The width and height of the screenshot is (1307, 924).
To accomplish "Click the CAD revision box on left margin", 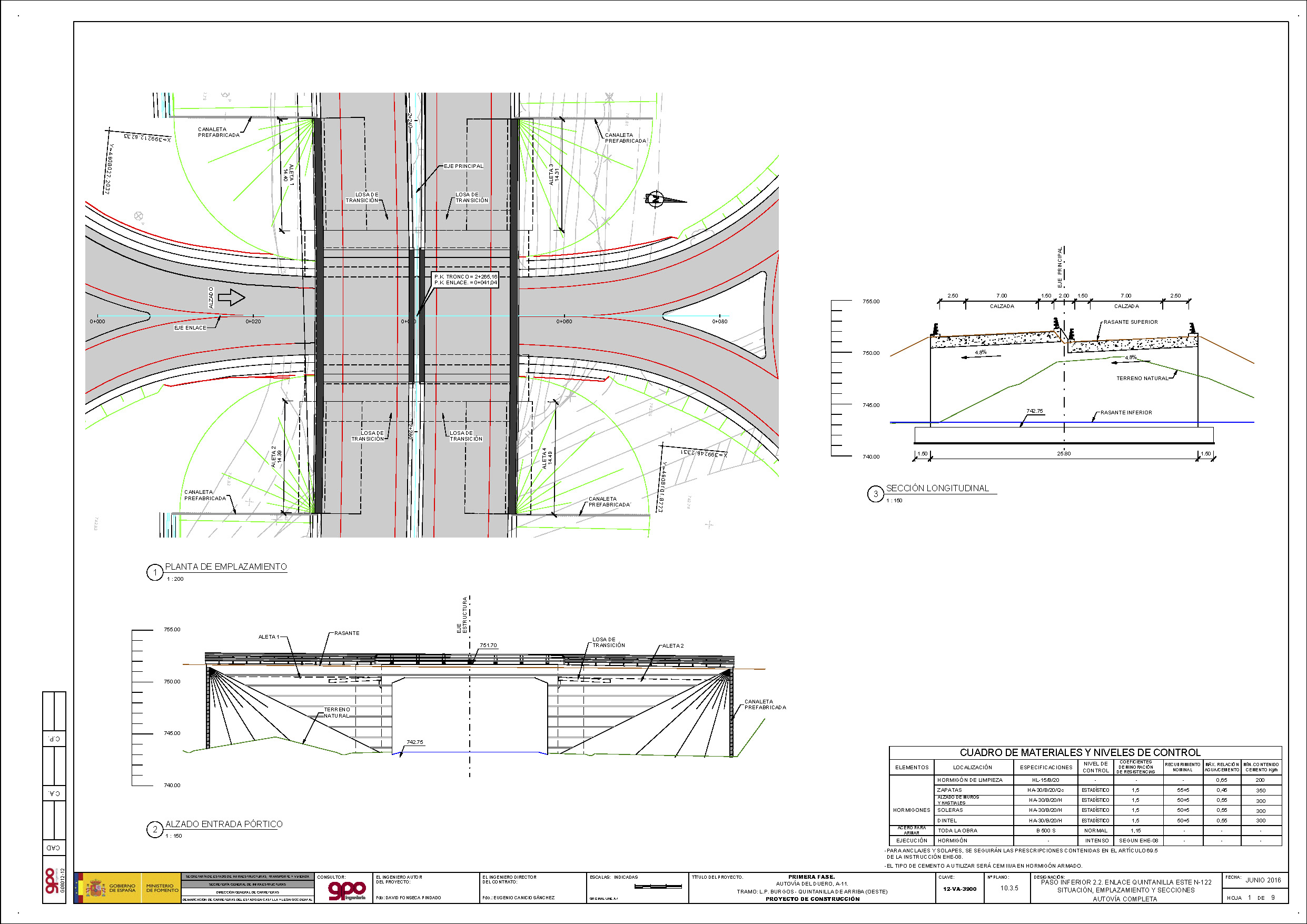I will tap(54, 848).
